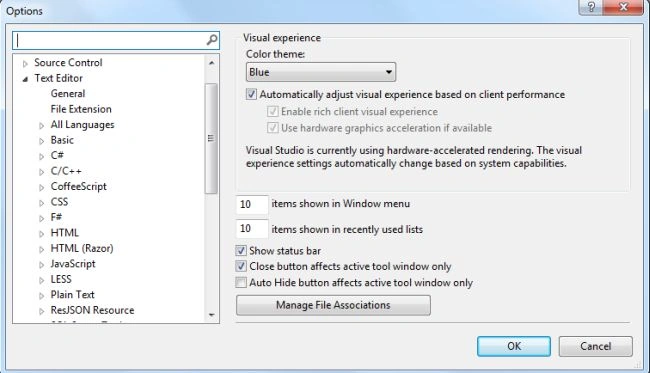Screen dimensions: 650x373
Task: Select Text Editor tree item label
Action: click(58, 78)
